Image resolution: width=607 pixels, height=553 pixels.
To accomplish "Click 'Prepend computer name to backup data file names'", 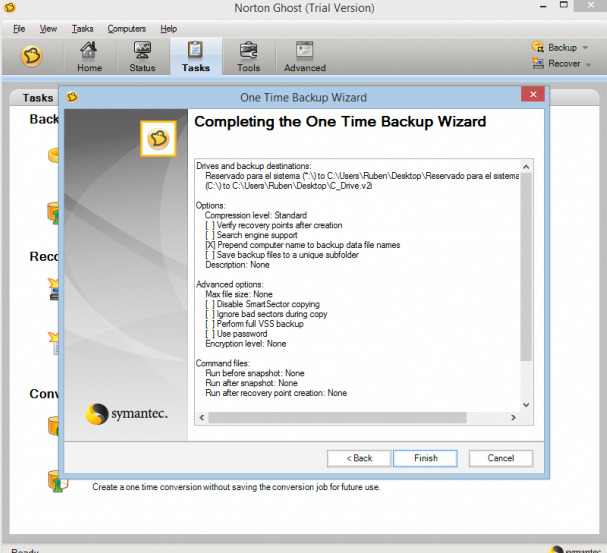I will pyautogui.click(x=303, y=245).
